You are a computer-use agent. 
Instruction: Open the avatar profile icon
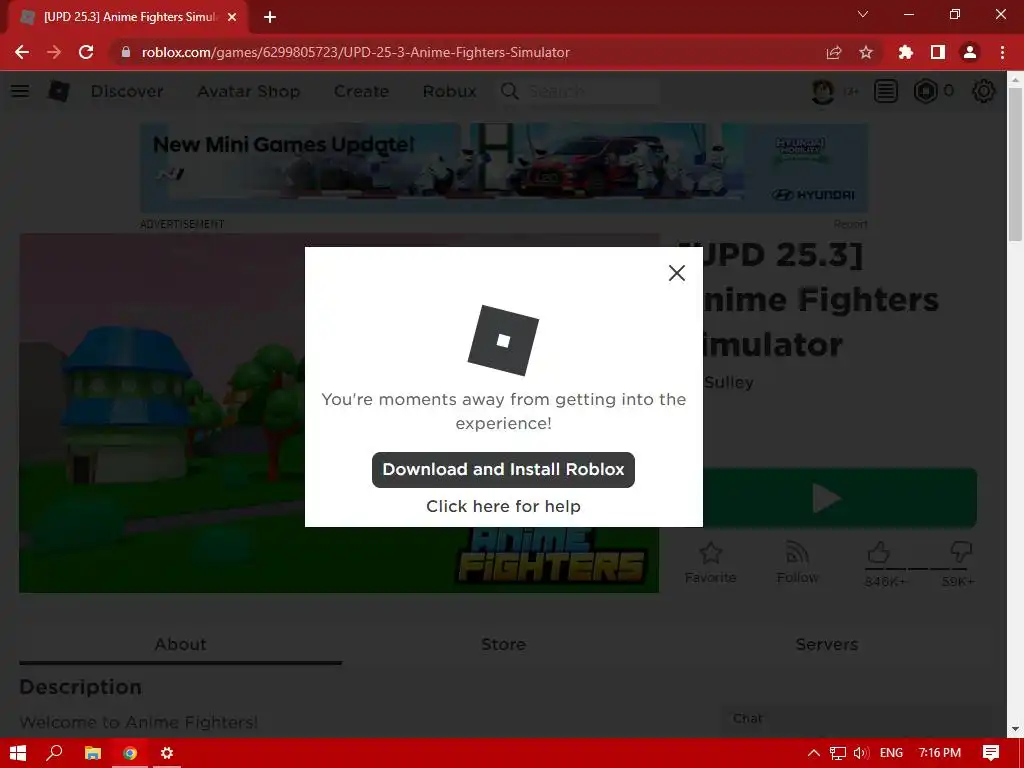coord(823,91)
